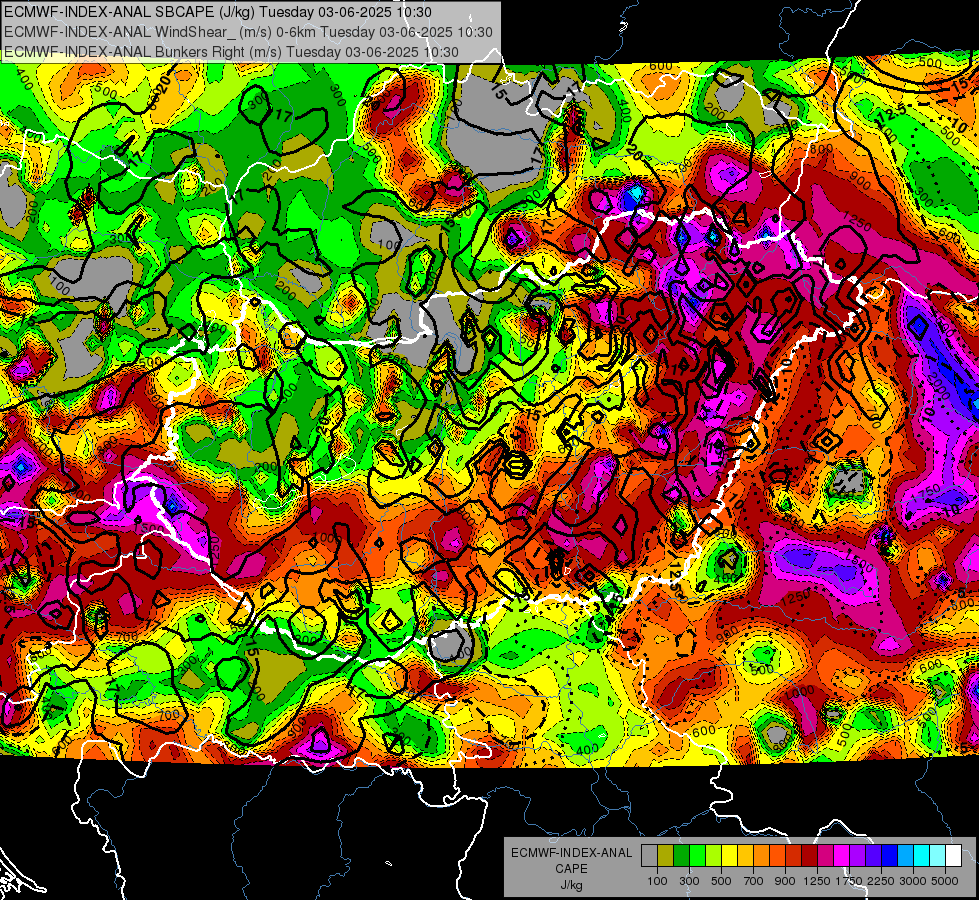
Task: Click the brick red legend swatch right of 900
Action: click(794, 855)
